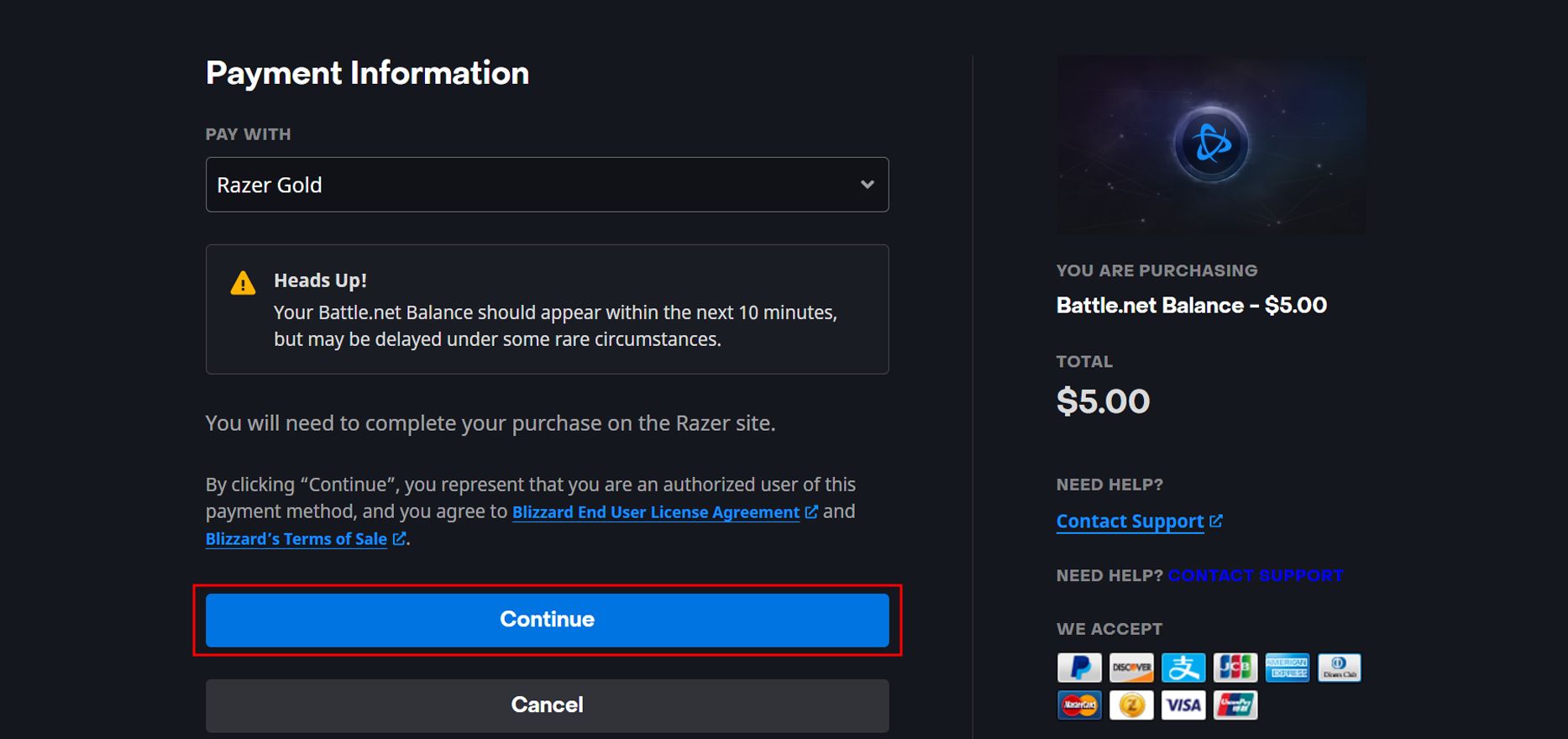
Task: Open the Blizzard End User License Agreement link
Action: pos(655,512)
